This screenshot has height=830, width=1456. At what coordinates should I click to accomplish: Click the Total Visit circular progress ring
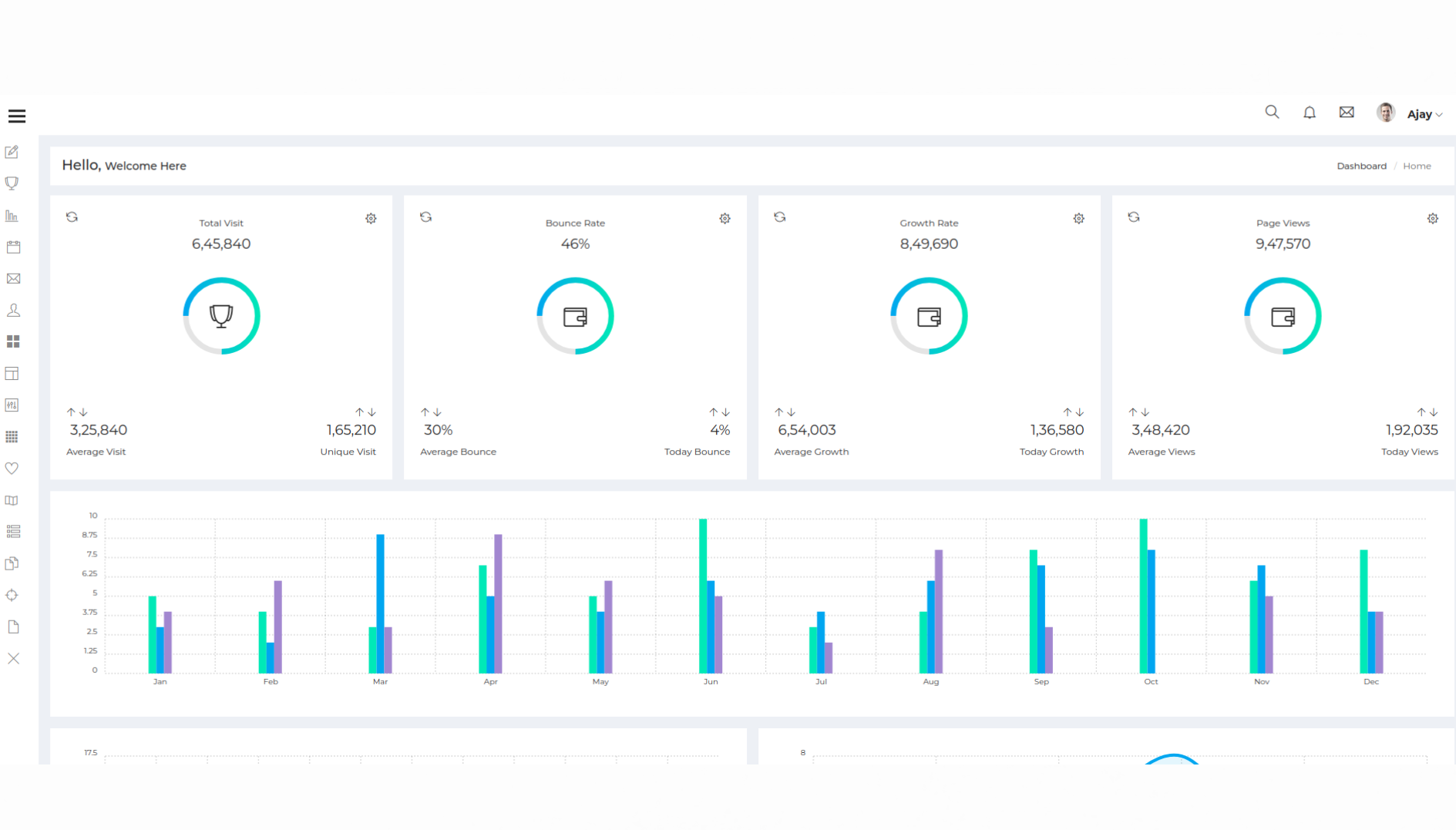[221, 316]
